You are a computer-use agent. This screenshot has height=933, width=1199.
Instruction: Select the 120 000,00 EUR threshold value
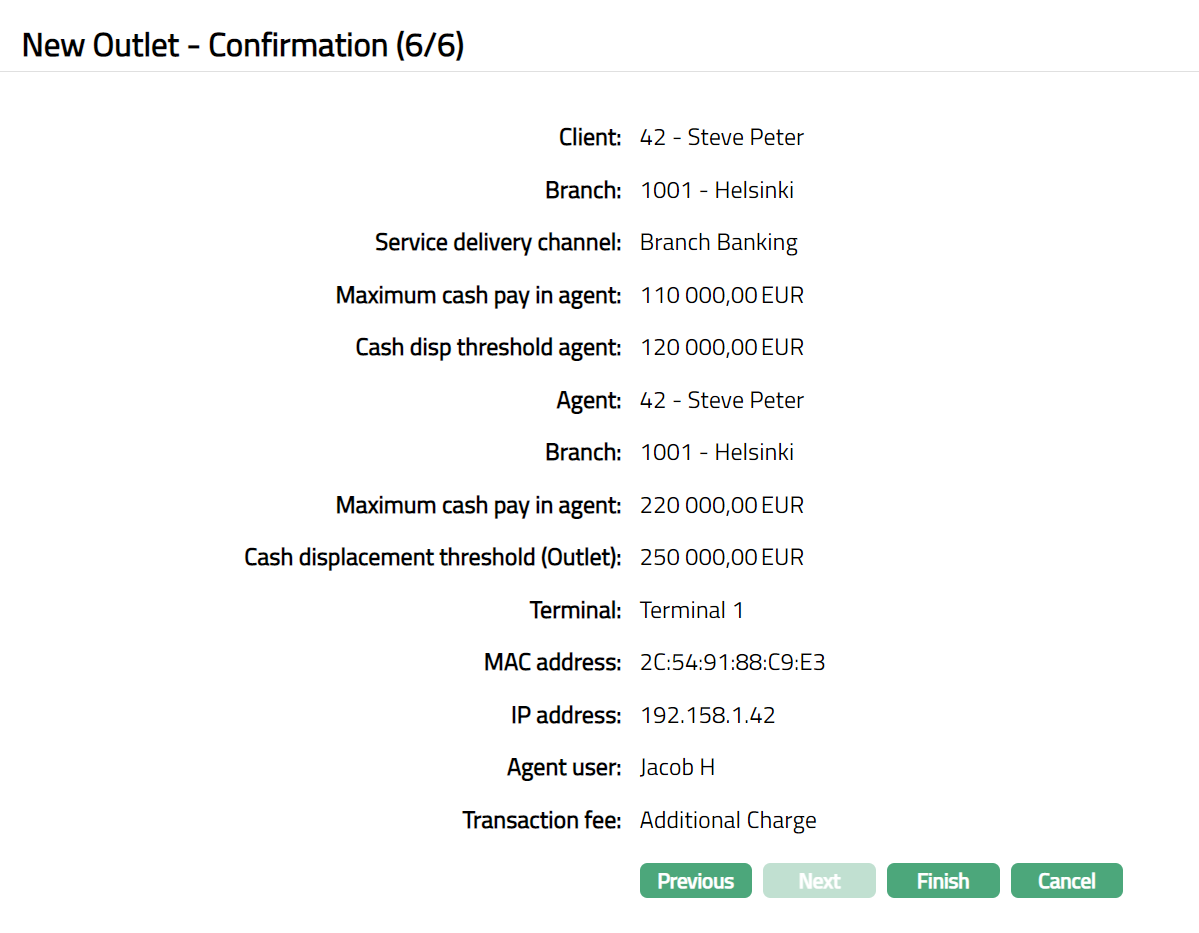coord(721,347)
